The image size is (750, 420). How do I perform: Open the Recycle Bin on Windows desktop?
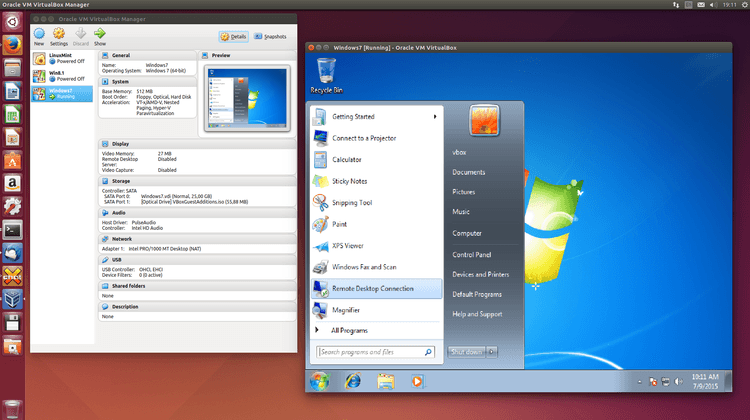[x=324, y=71]
